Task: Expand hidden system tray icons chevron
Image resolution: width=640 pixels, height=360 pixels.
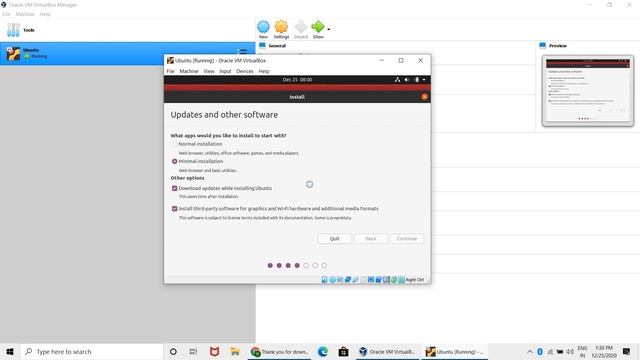Action: pos(529,351)
